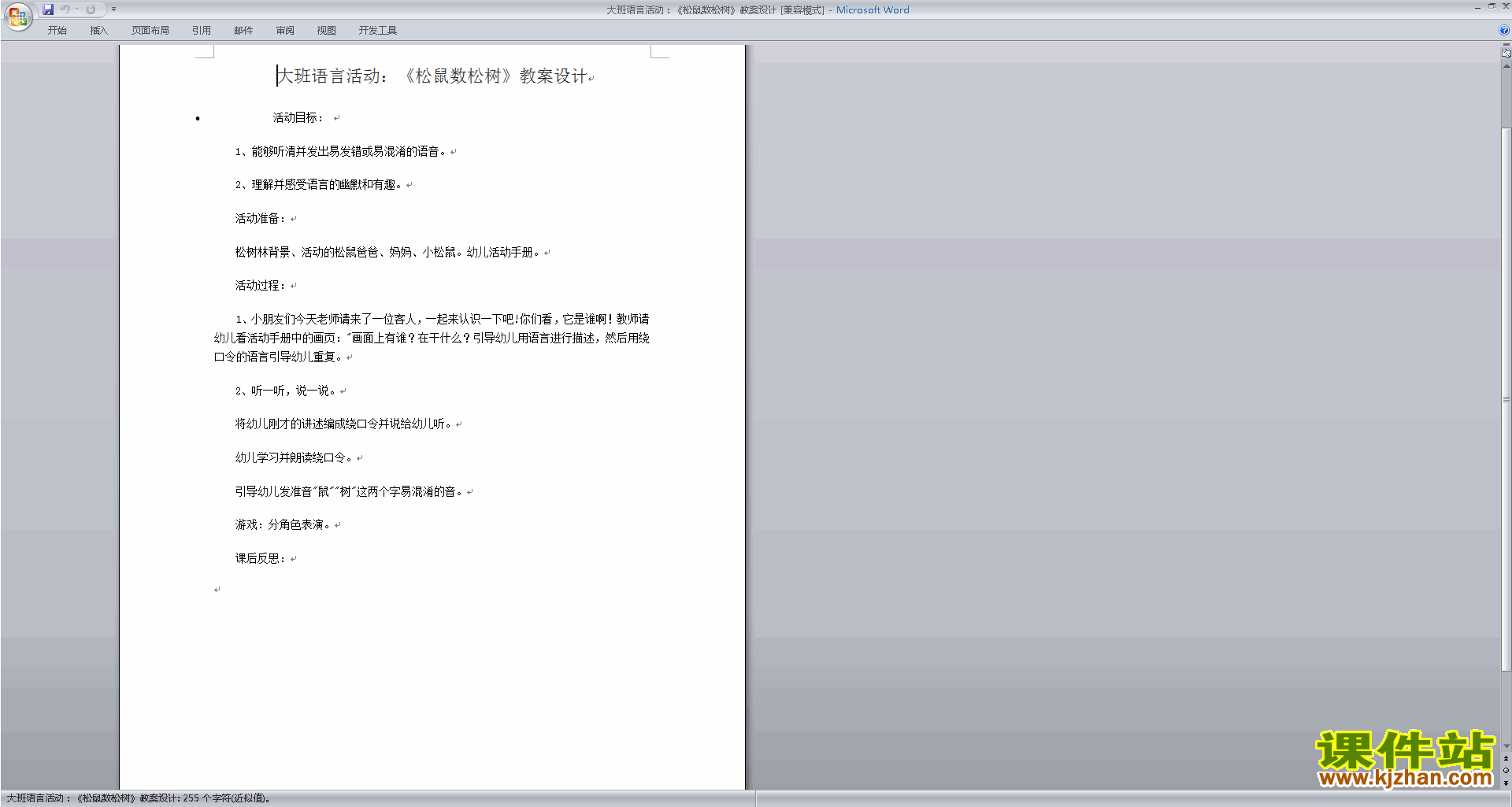Switch to the 页面布局 tab
Viewport: 1512px width, 807px height.
point(150,30)
